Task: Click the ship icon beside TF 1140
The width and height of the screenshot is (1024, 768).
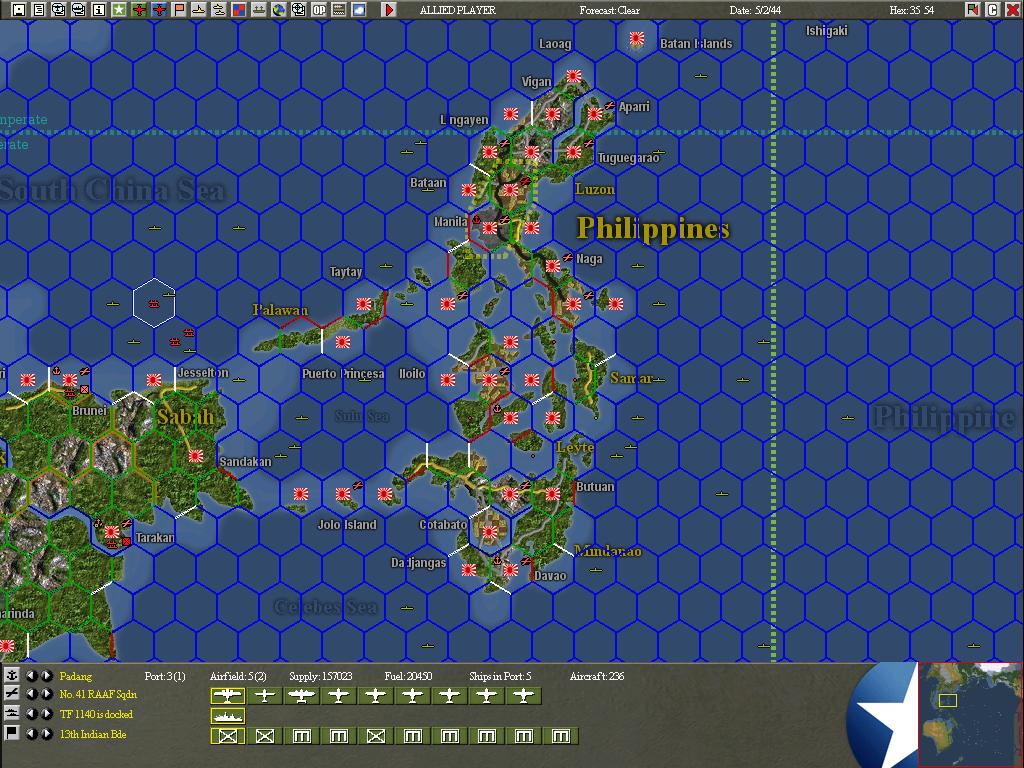Action: tap(11, 714)
